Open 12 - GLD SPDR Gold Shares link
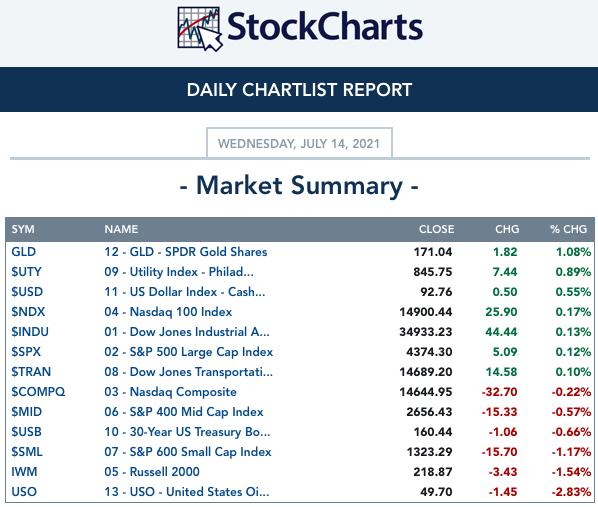Image resolution: width=598 pixels, height=507 pixels. [x=186, y=252]
